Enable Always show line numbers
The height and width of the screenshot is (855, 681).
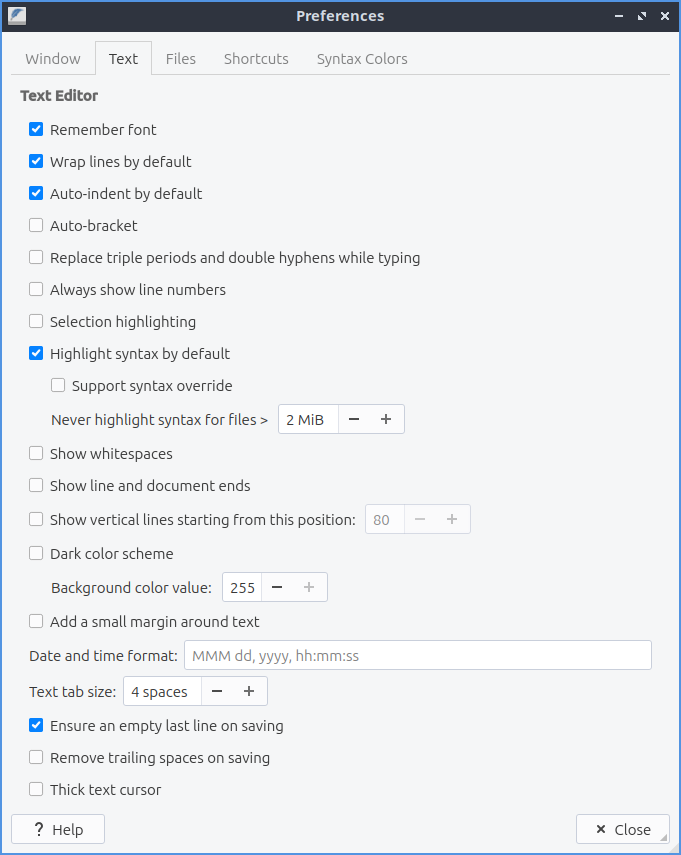pyautogui.click(x=37, y=290)
